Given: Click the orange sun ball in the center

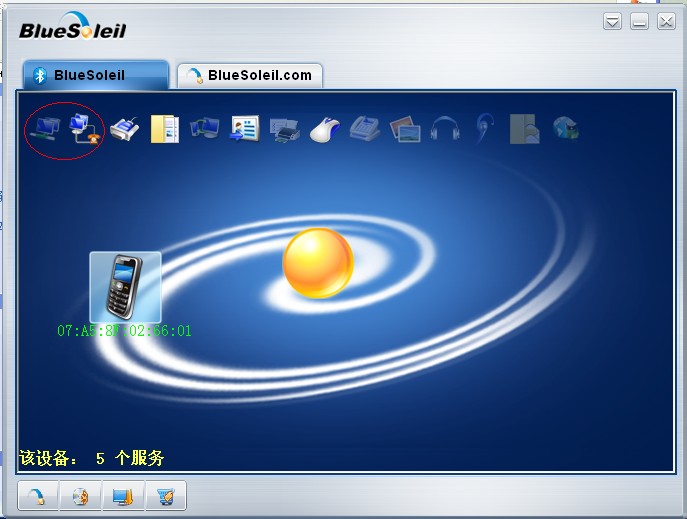Looking at the screenshot, I should click(318, 263).
